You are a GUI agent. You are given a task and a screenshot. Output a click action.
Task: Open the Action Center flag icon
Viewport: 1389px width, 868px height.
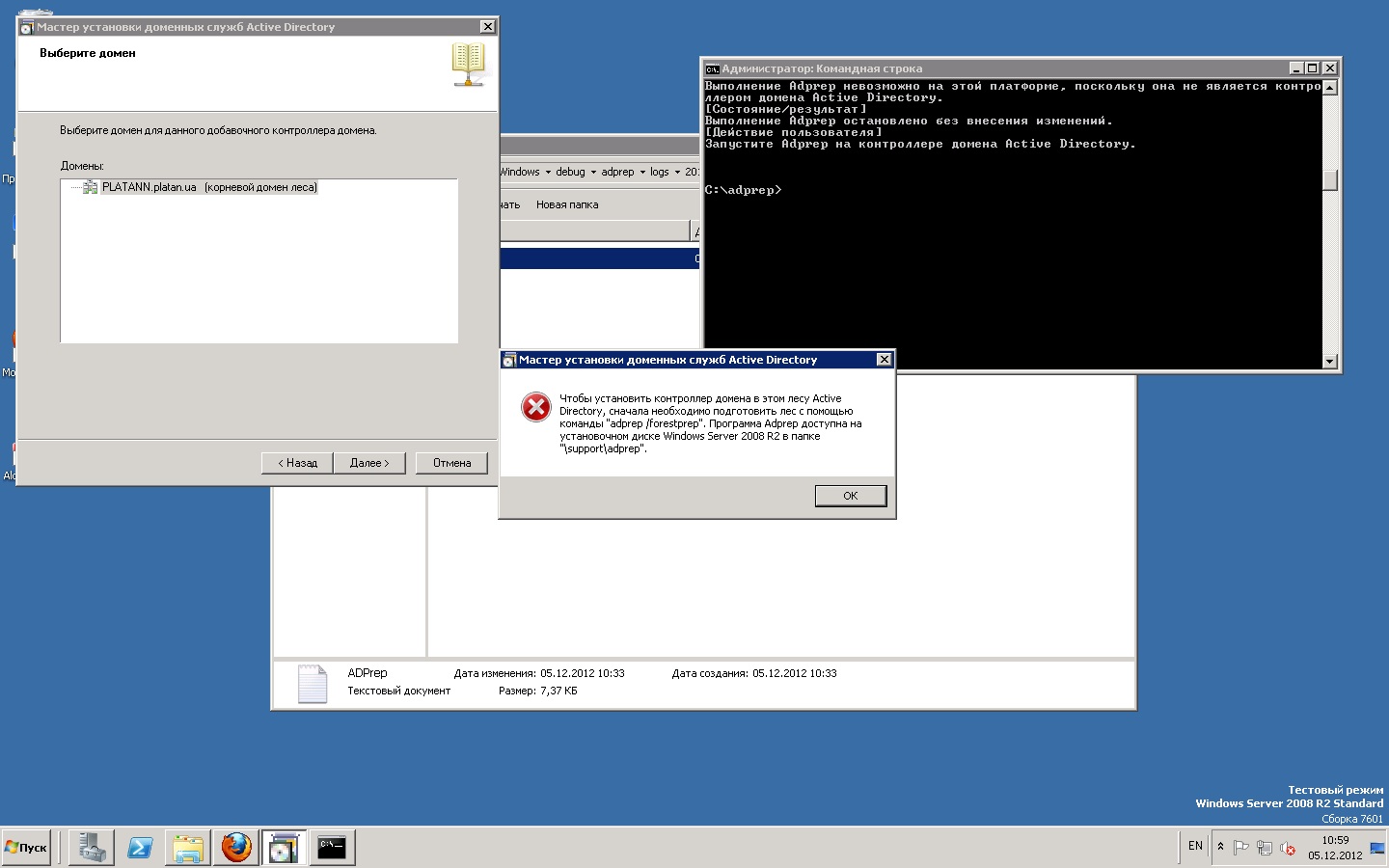1241,848
